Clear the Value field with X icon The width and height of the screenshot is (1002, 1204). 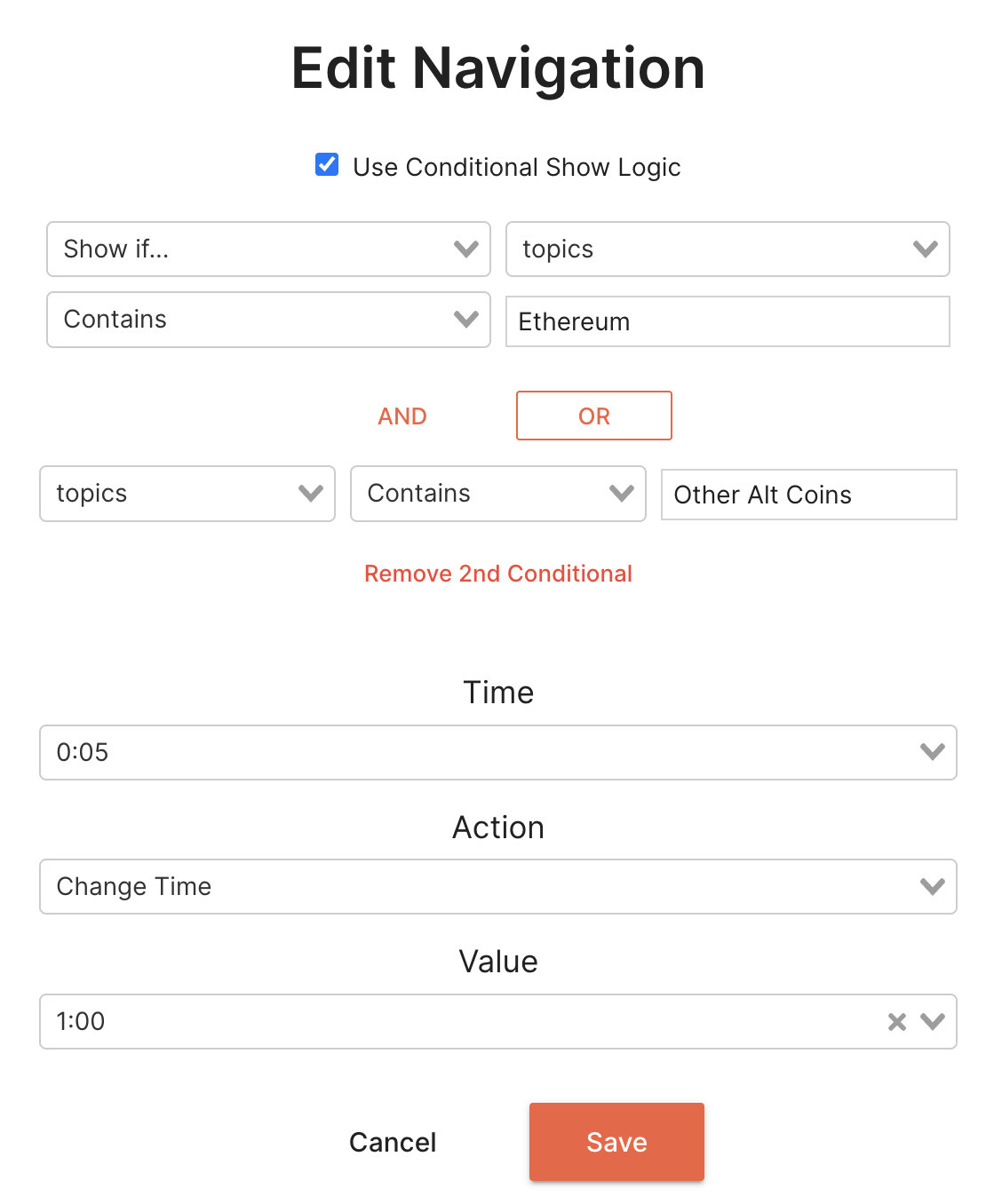coord(897,1022)
